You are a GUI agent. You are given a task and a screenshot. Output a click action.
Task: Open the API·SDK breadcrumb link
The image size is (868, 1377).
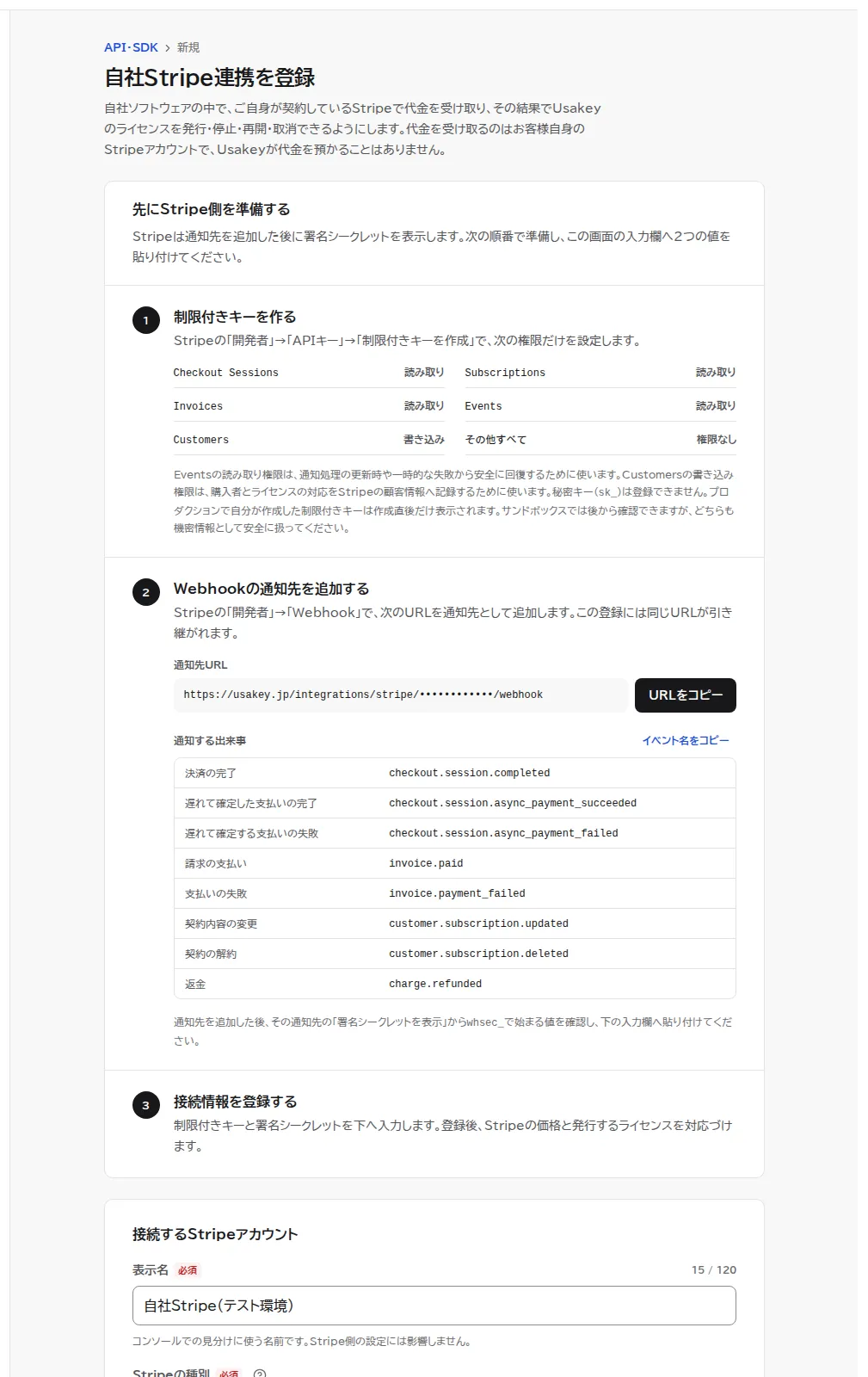click(x=131, y=47)
